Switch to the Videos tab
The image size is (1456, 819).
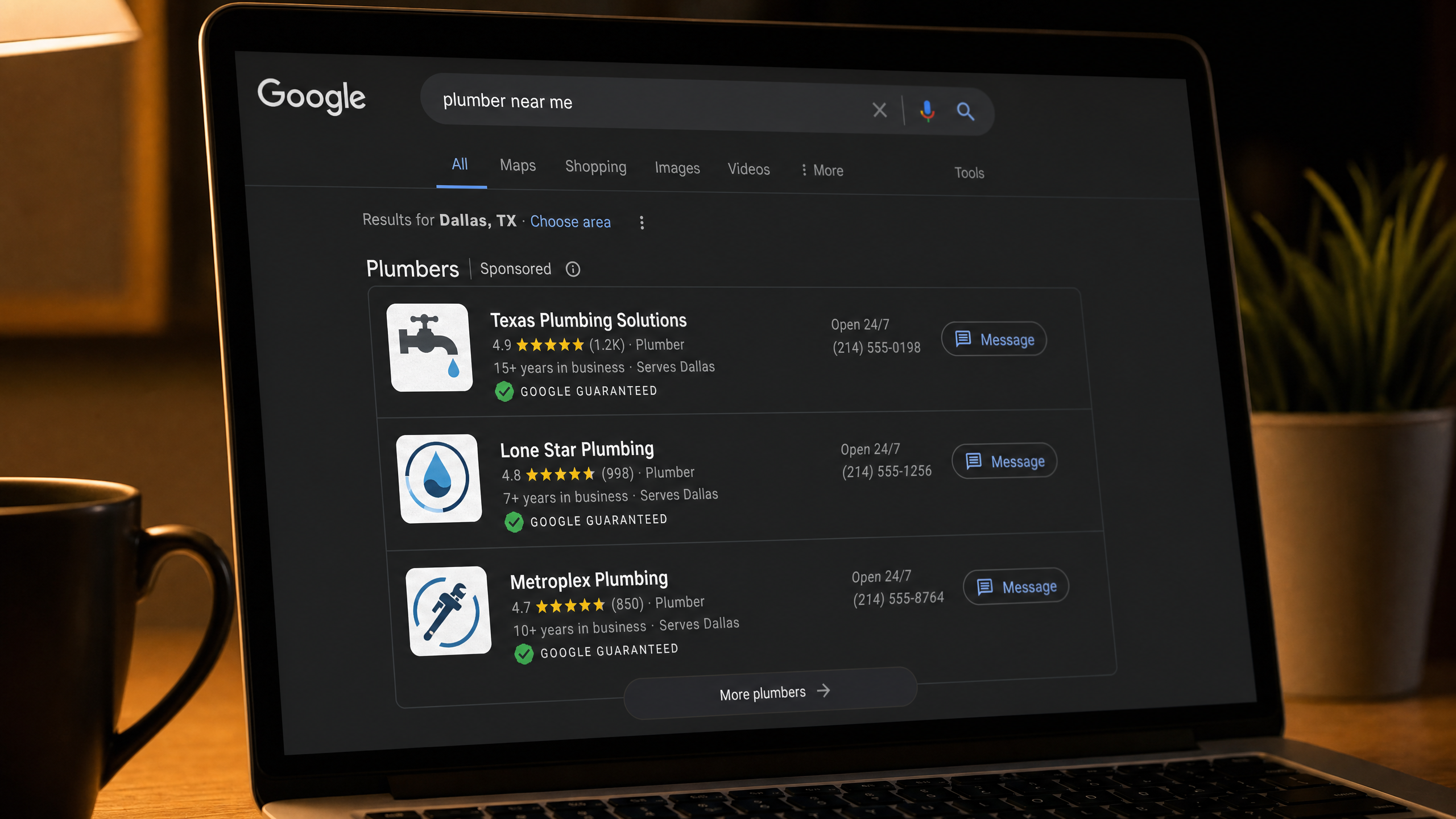[748, 169]
